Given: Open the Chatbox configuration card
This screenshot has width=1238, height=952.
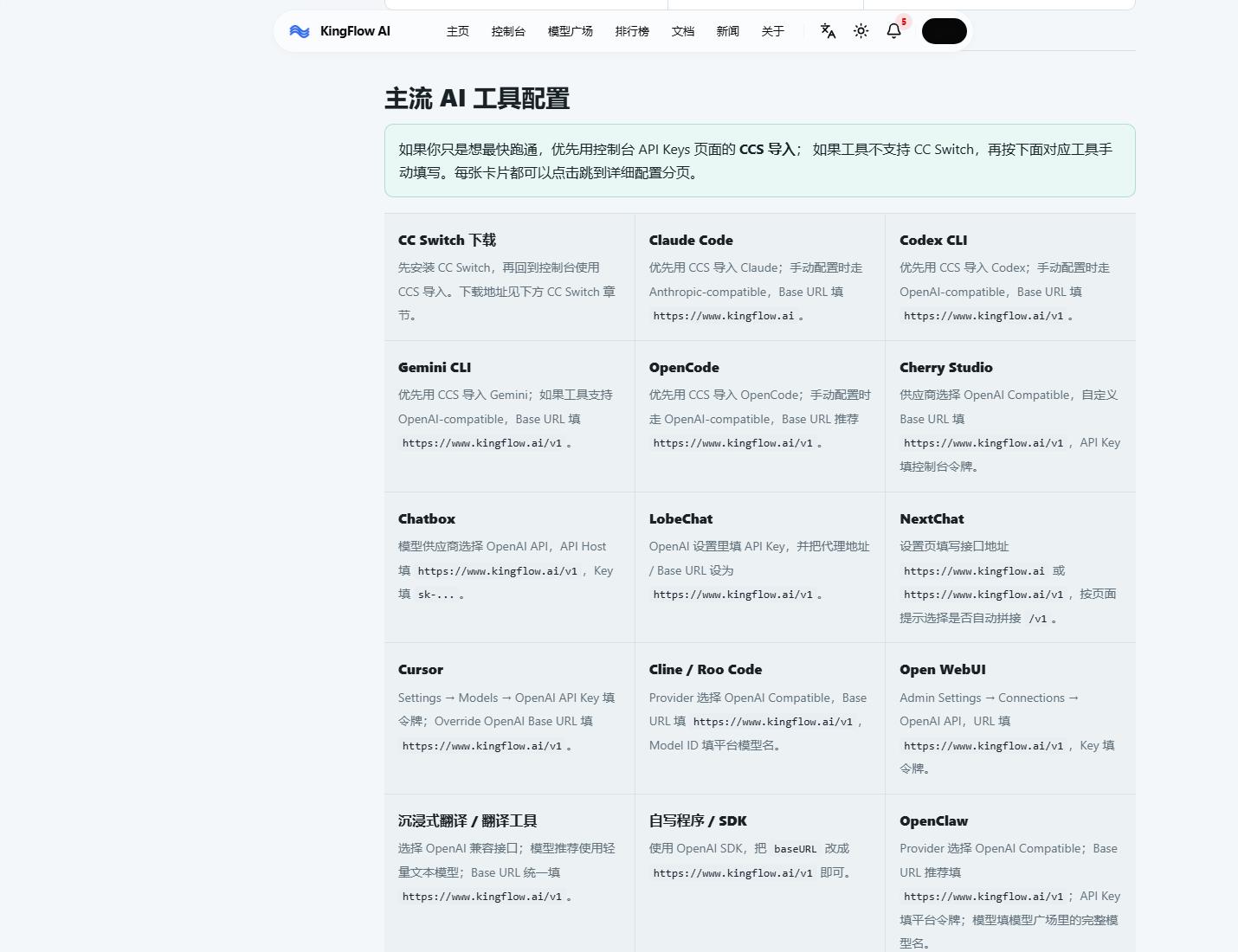Looking at the screenshot, I should pyautogui.click(x=510, y=568).
